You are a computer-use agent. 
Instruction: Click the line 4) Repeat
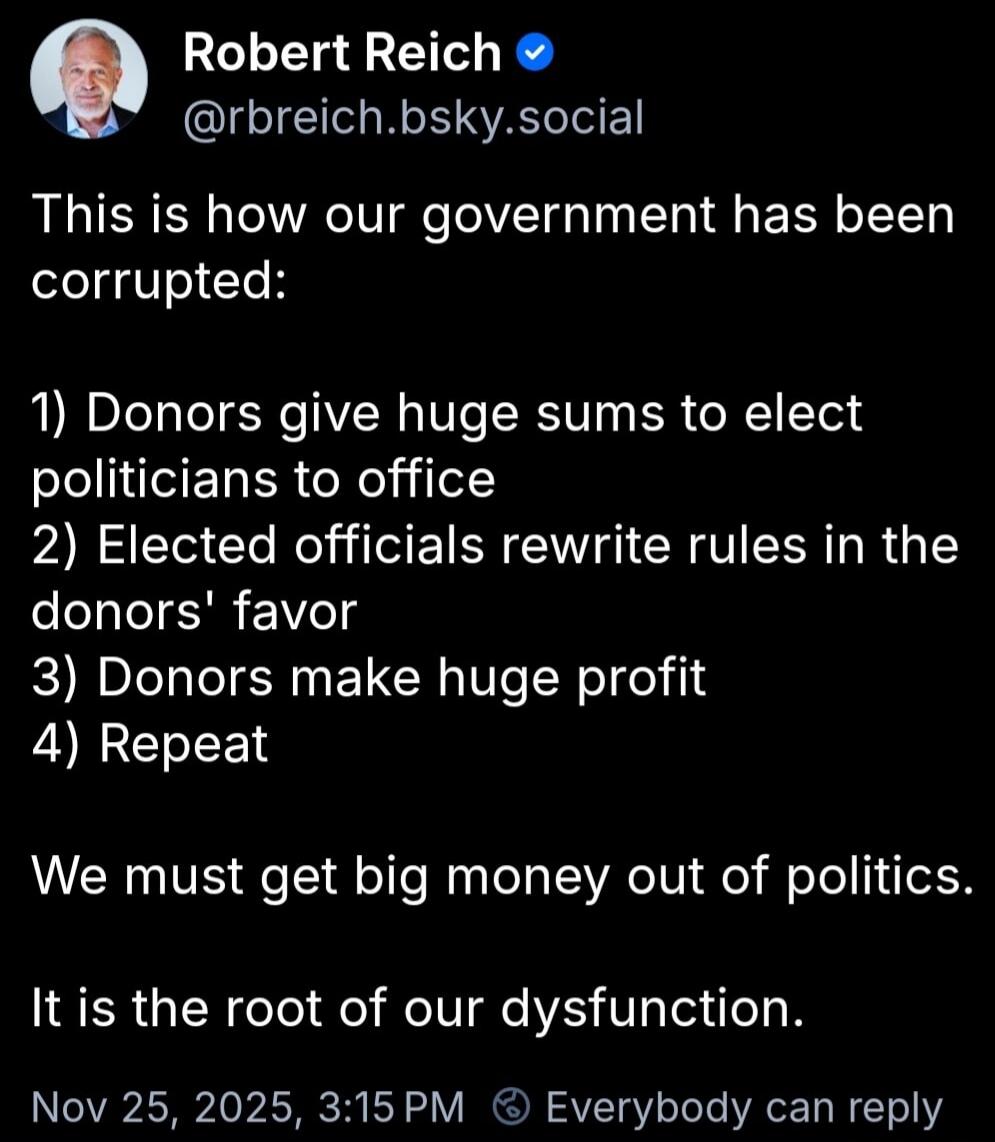148,743
